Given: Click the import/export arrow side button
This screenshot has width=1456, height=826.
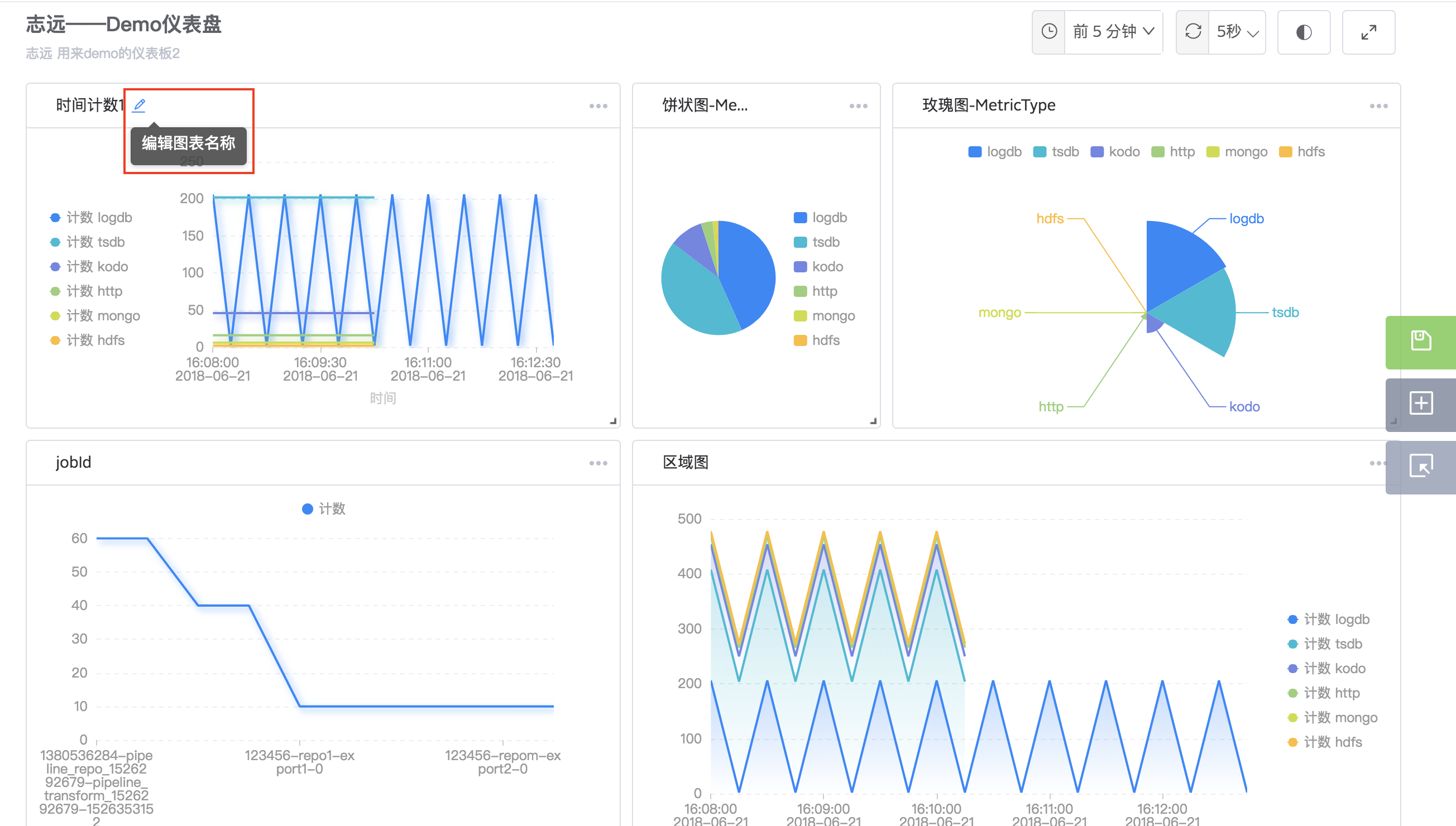Looking at the screenshot, I should click(1421, 467).
